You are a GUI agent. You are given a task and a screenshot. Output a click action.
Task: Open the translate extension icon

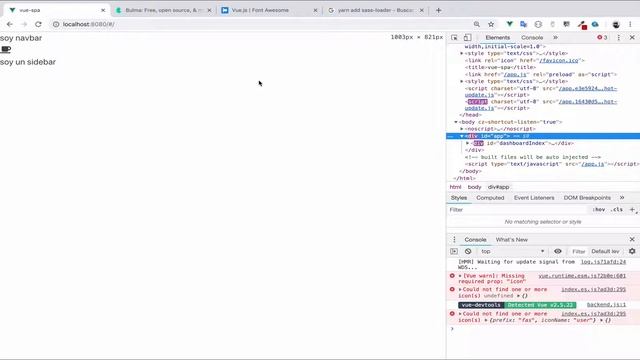pyautogui.click(x=524, y=24)
